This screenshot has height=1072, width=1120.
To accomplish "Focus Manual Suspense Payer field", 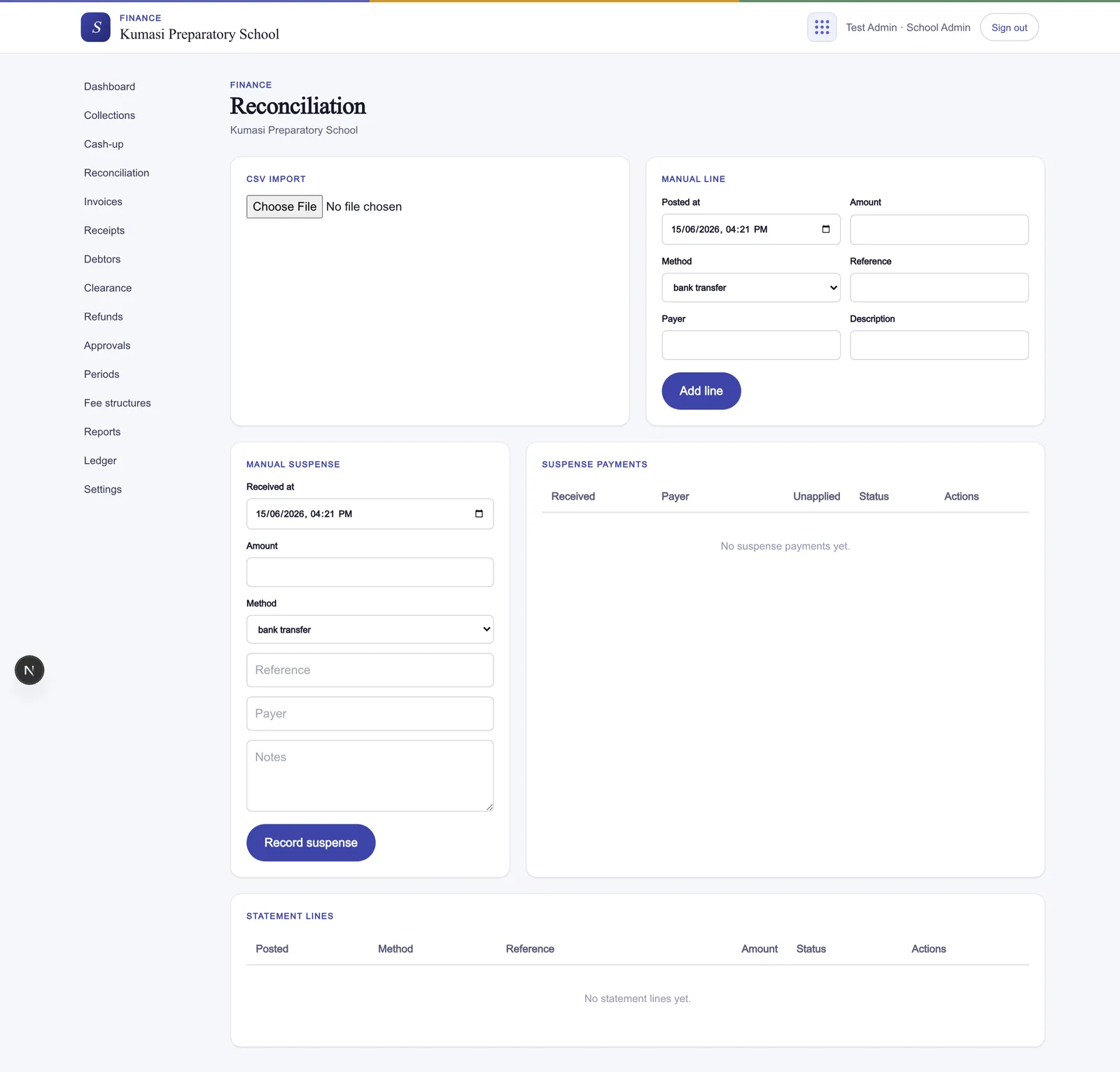I will click(370, 714).
